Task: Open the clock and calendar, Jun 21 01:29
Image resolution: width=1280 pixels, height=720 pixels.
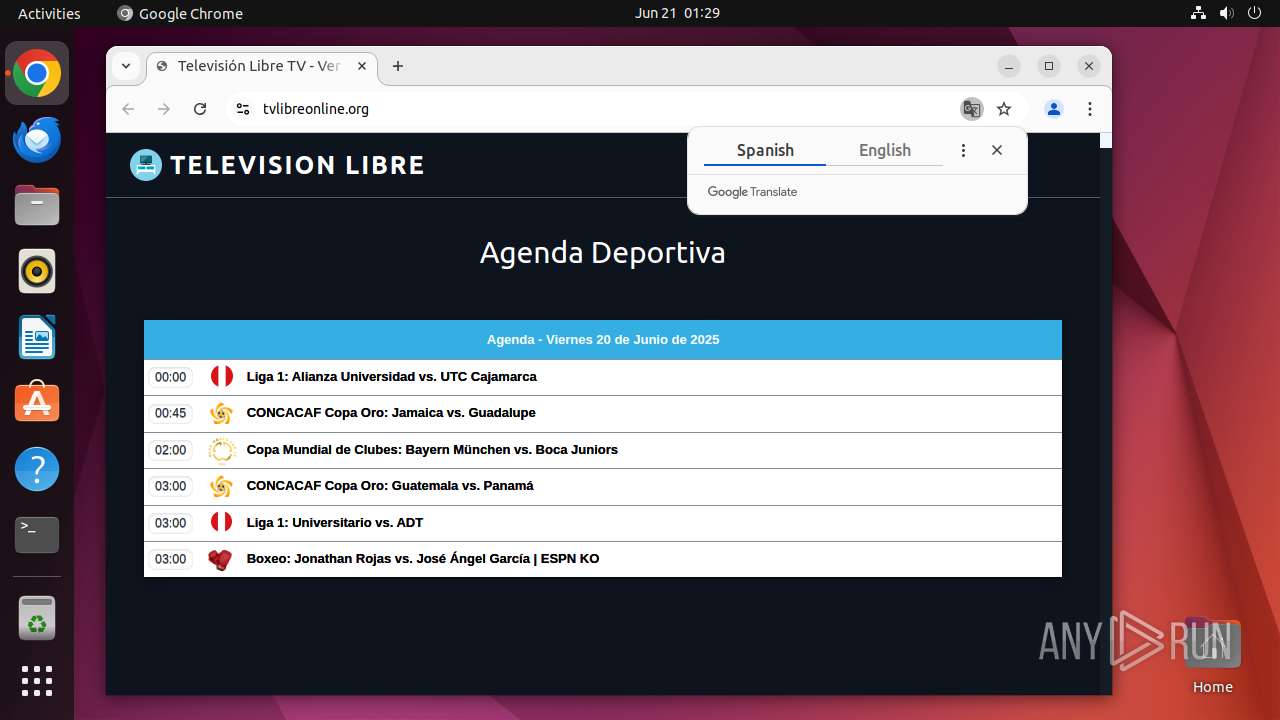Action: 677,13
